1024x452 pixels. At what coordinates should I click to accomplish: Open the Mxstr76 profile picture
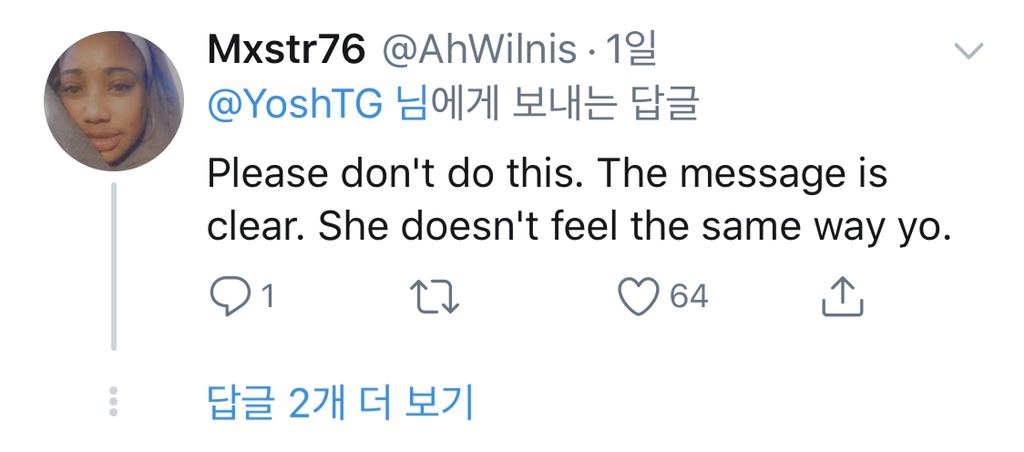coord(113,101)
